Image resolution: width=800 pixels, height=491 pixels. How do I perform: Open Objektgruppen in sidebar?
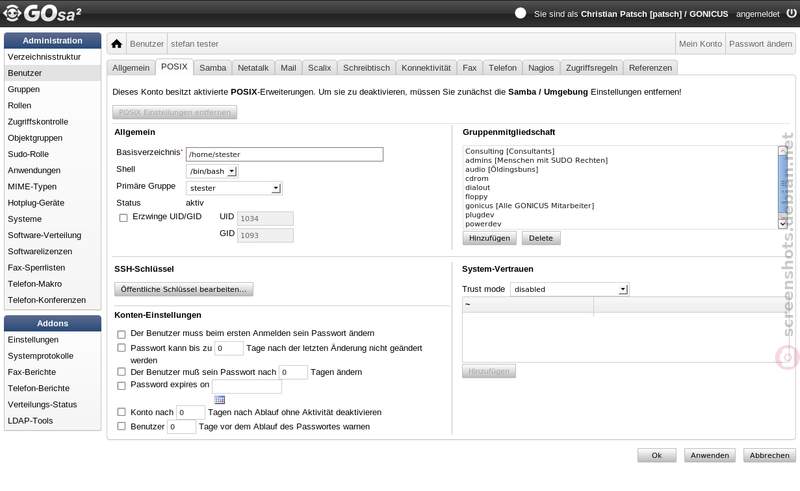53,138
